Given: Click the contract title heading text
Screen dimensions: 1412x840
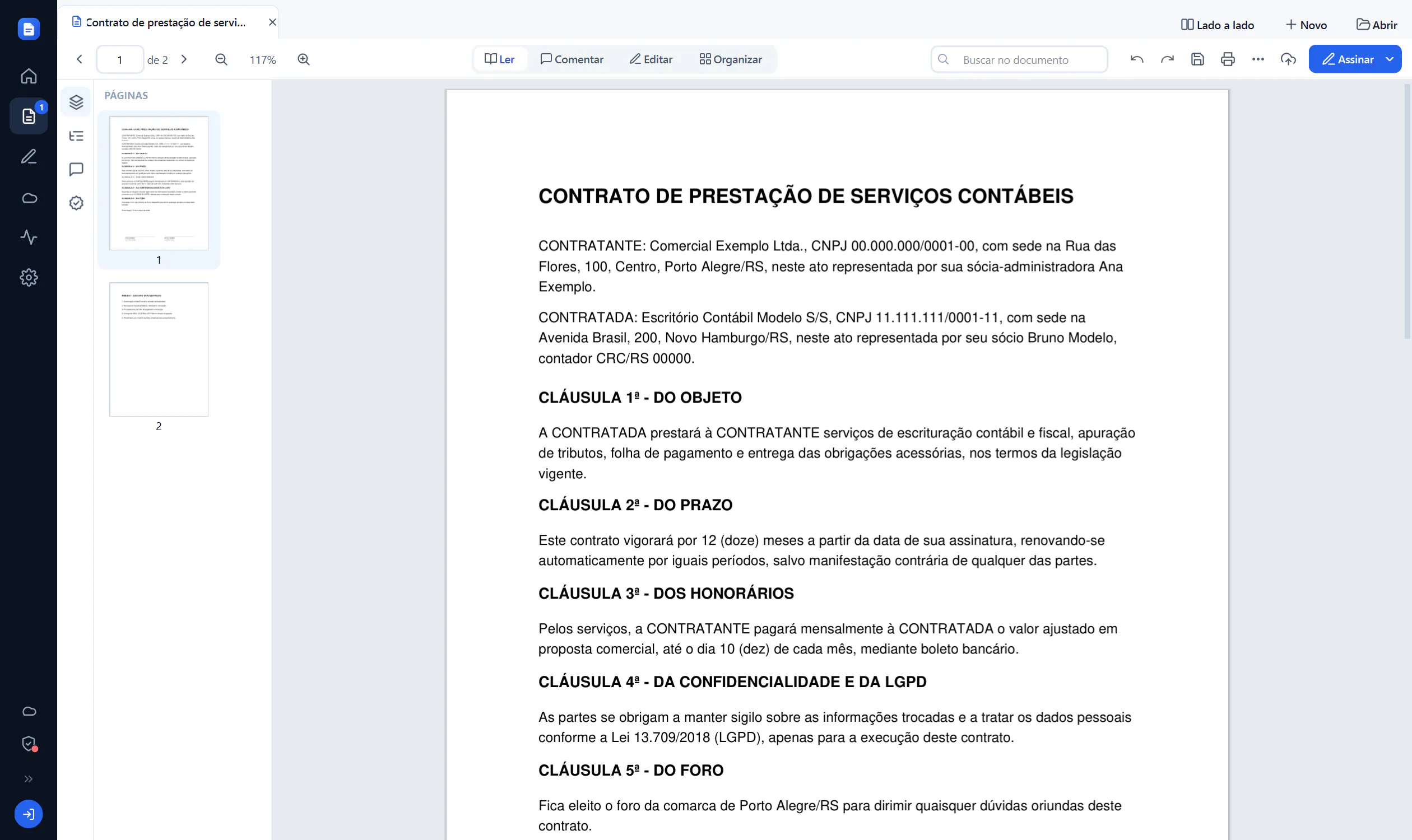Looking at the screenshot, I should click(806, 196).
